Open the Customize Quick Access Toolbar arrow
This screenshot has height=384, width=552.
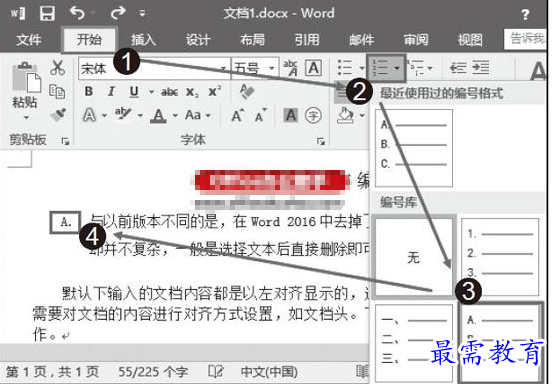142,14
